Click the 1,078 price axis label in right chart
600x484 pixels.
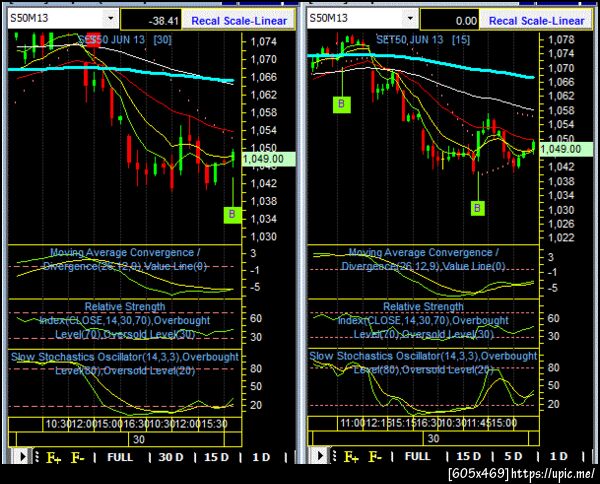(x=561, y=40)
